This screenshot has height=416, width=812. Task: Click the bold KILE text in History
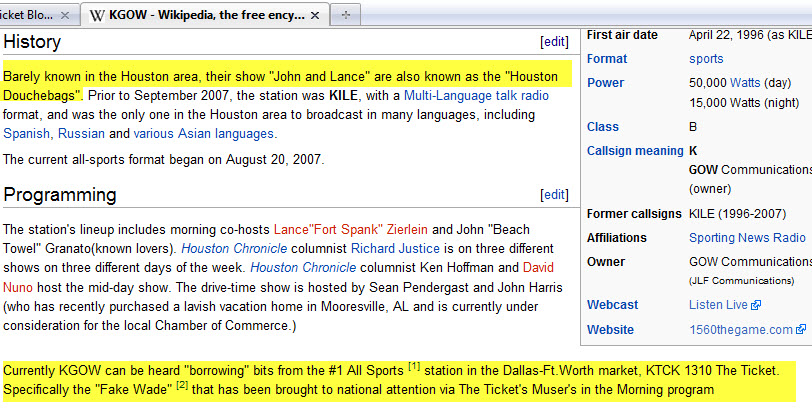[x=343, y=95]
